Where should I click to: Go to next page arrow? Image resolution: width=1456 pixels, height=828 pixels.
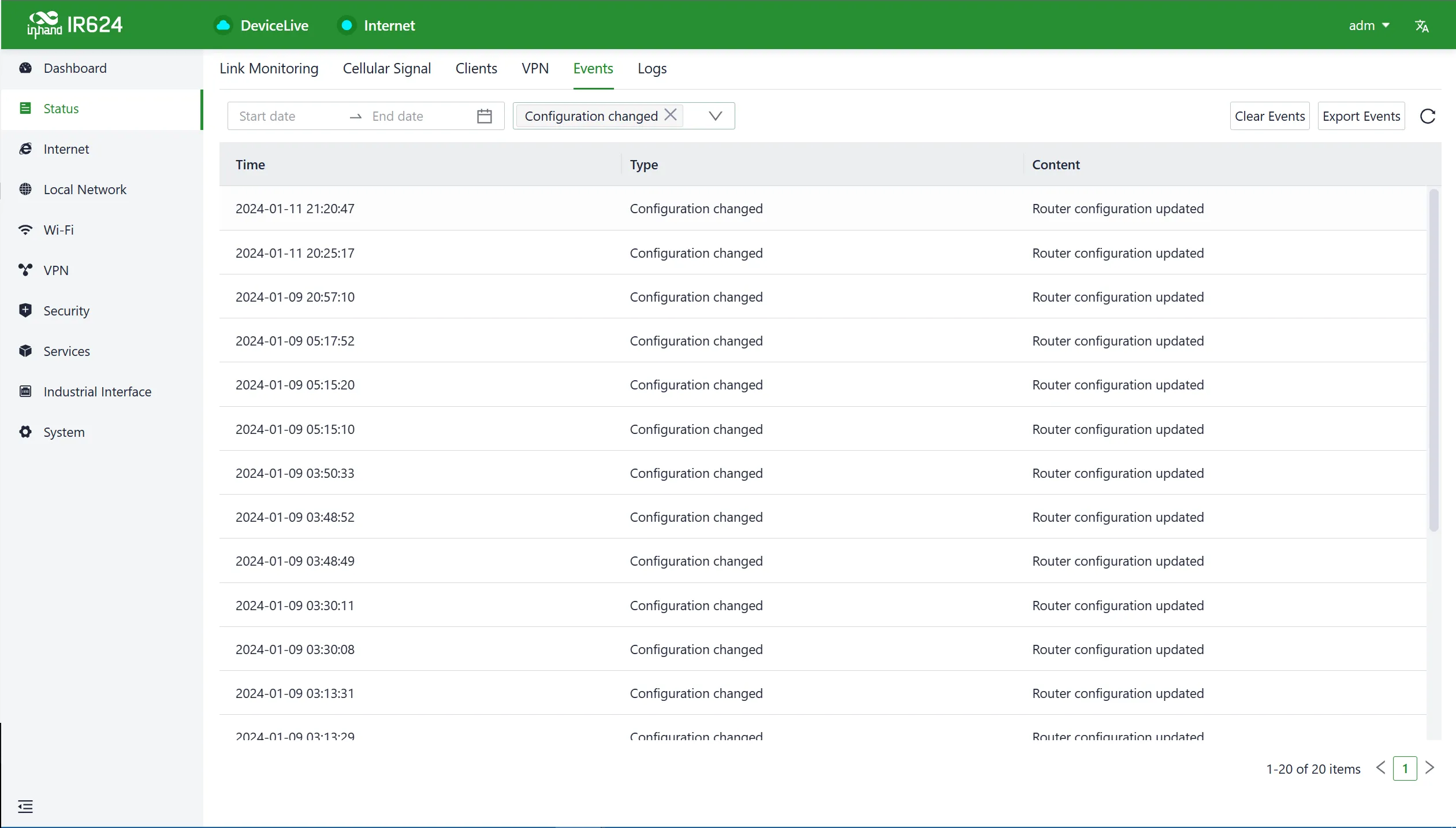(x=1430, y=768)
